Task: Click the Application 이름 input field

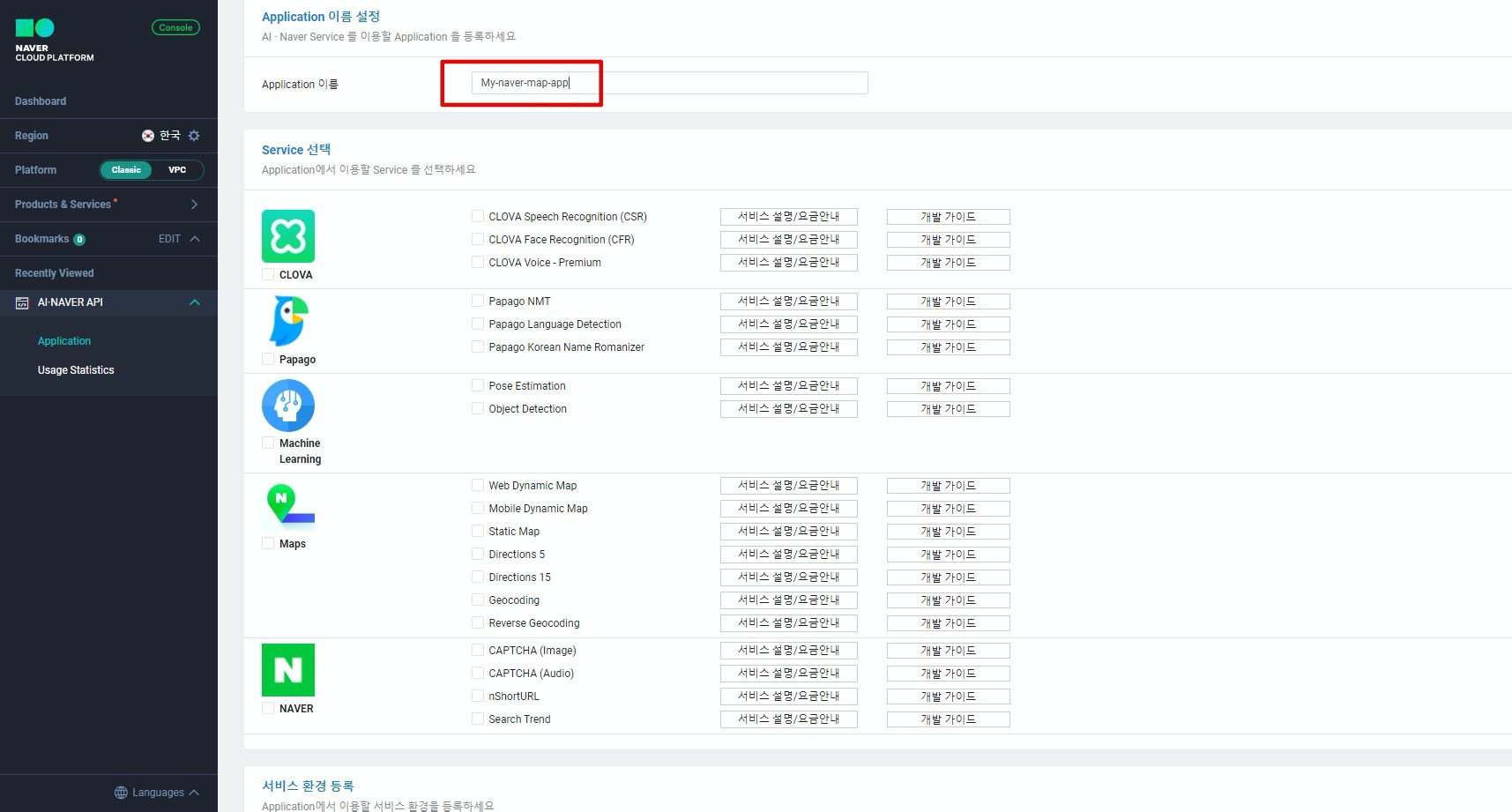Action: click(x=670, y=83)
